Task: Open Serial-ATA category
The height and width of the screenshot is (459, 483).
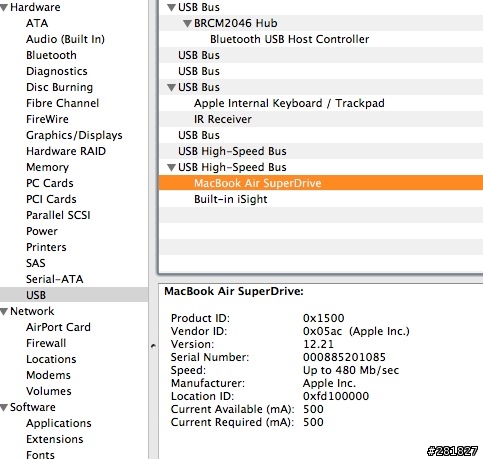Action: [55, 279]
